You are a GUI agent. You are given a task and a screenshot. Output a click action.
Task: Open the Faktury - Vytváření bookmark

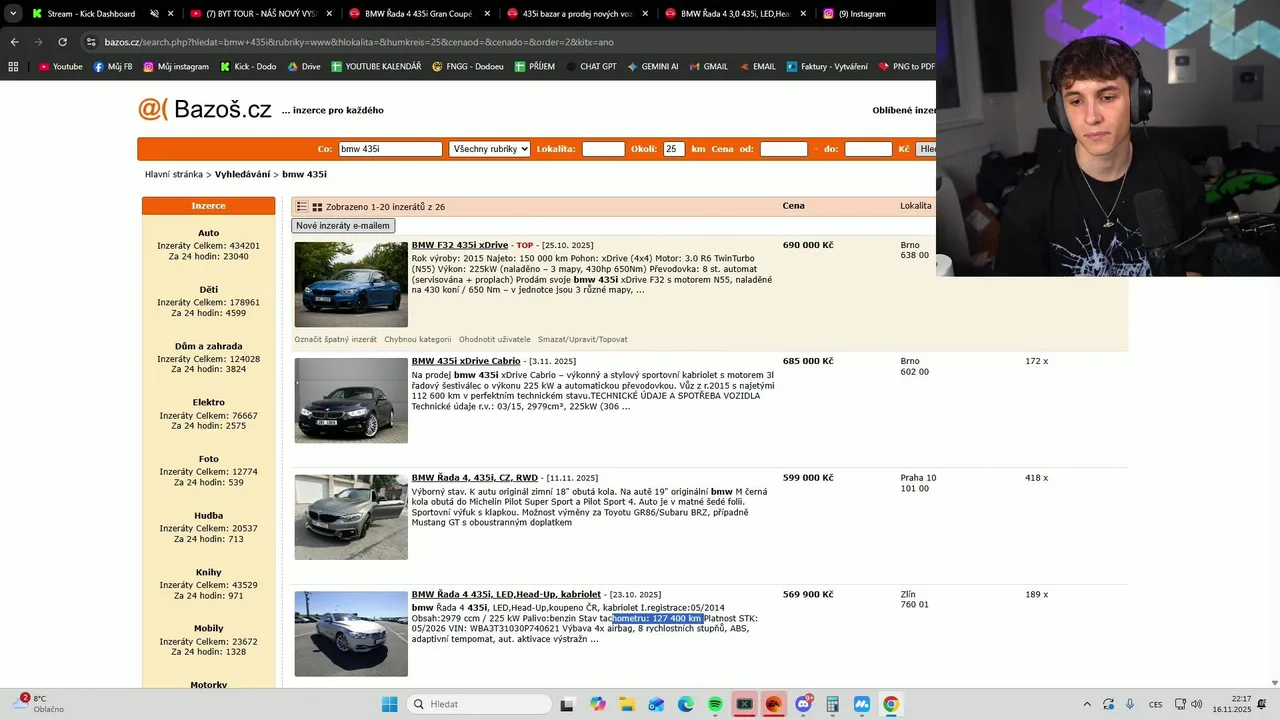click(x=827, y=67)
